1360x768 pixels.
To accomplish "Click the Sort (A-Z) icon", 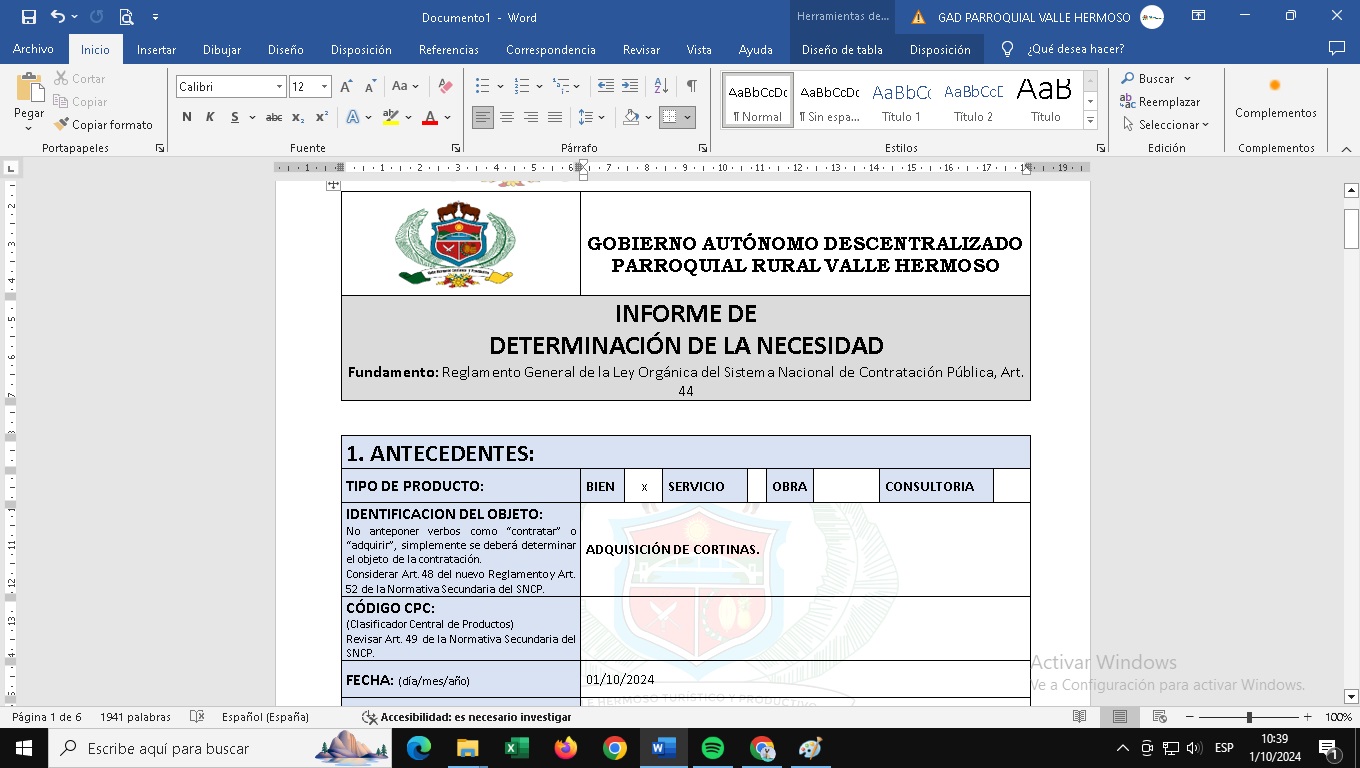I will pyautogui.click(x=661, y=87).
